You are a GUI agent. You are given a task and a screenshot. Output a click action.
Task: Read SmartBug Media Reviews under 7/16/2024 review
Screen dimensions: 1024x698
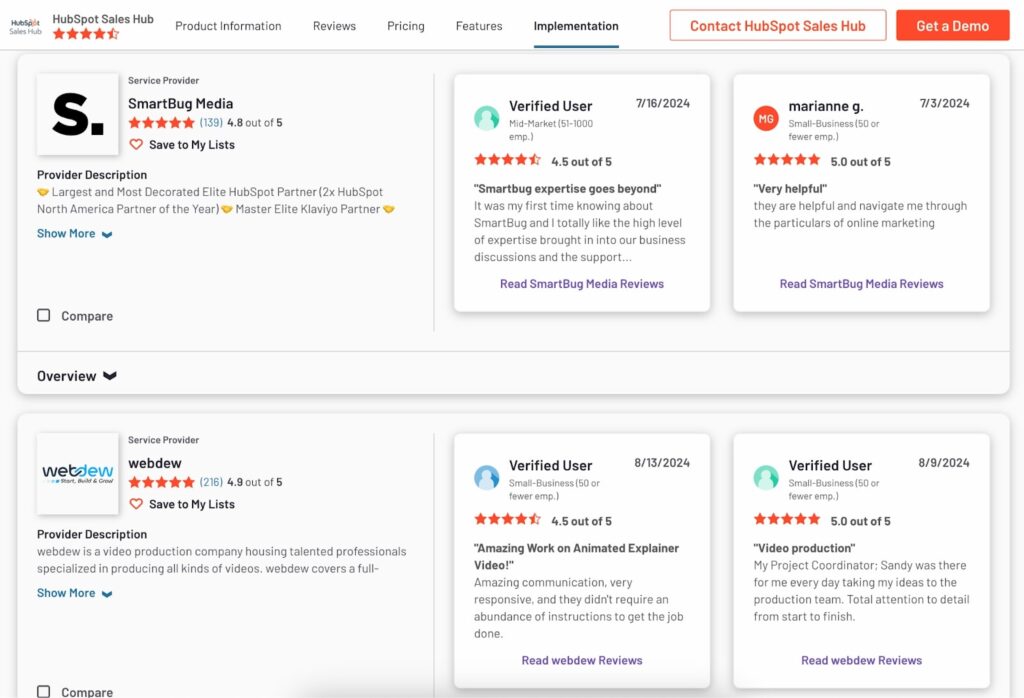pos(582,284)
